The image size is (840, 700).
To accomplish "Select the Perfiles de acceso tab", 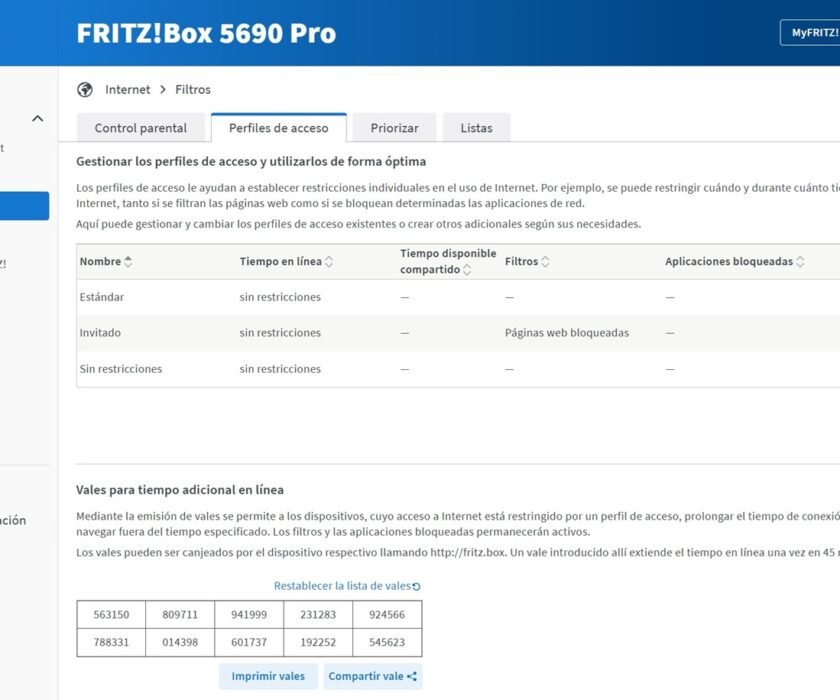I will coord(278,128).
